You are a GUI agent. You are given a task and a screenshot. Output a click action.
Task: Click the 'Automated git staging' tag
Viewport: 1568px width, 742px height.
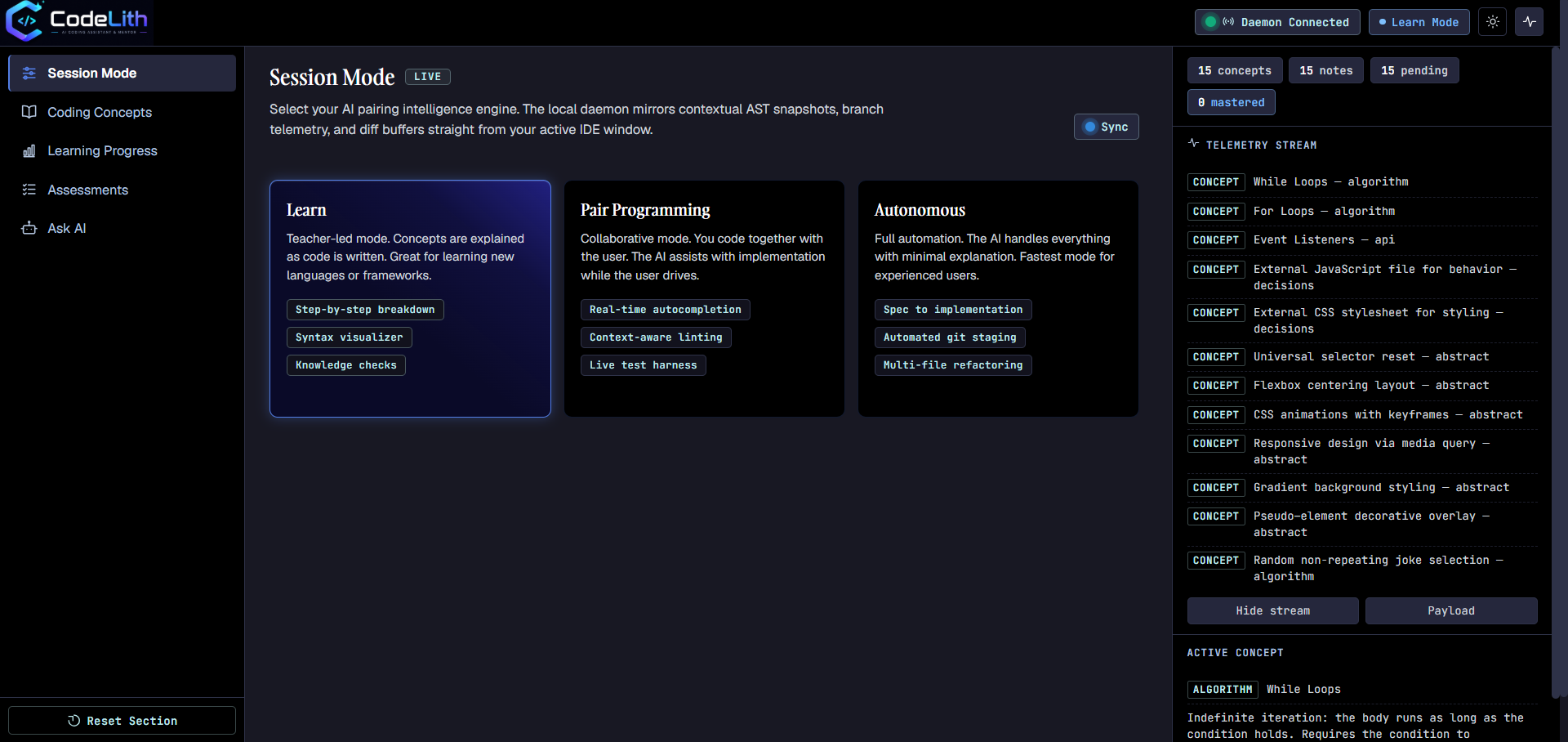pyautogui.click(x=950, y=337)
